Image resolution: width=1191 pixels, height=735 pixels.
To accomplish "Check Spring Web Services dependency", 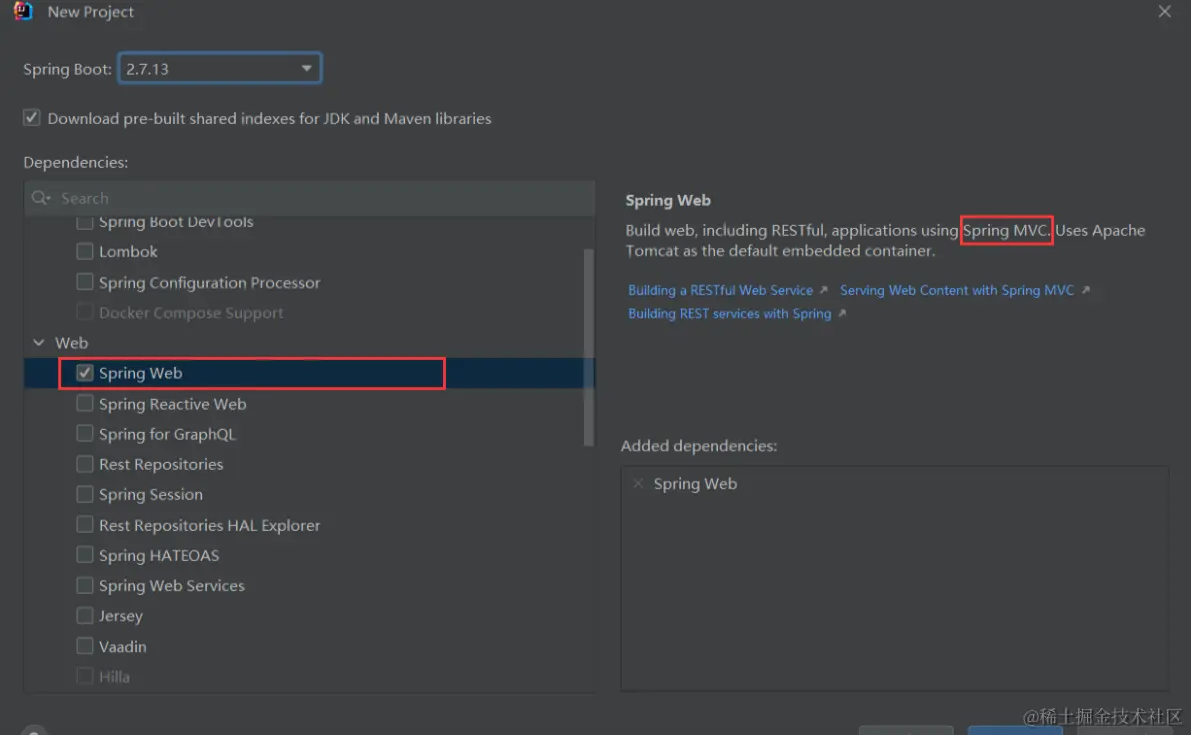I will (85, 585).
